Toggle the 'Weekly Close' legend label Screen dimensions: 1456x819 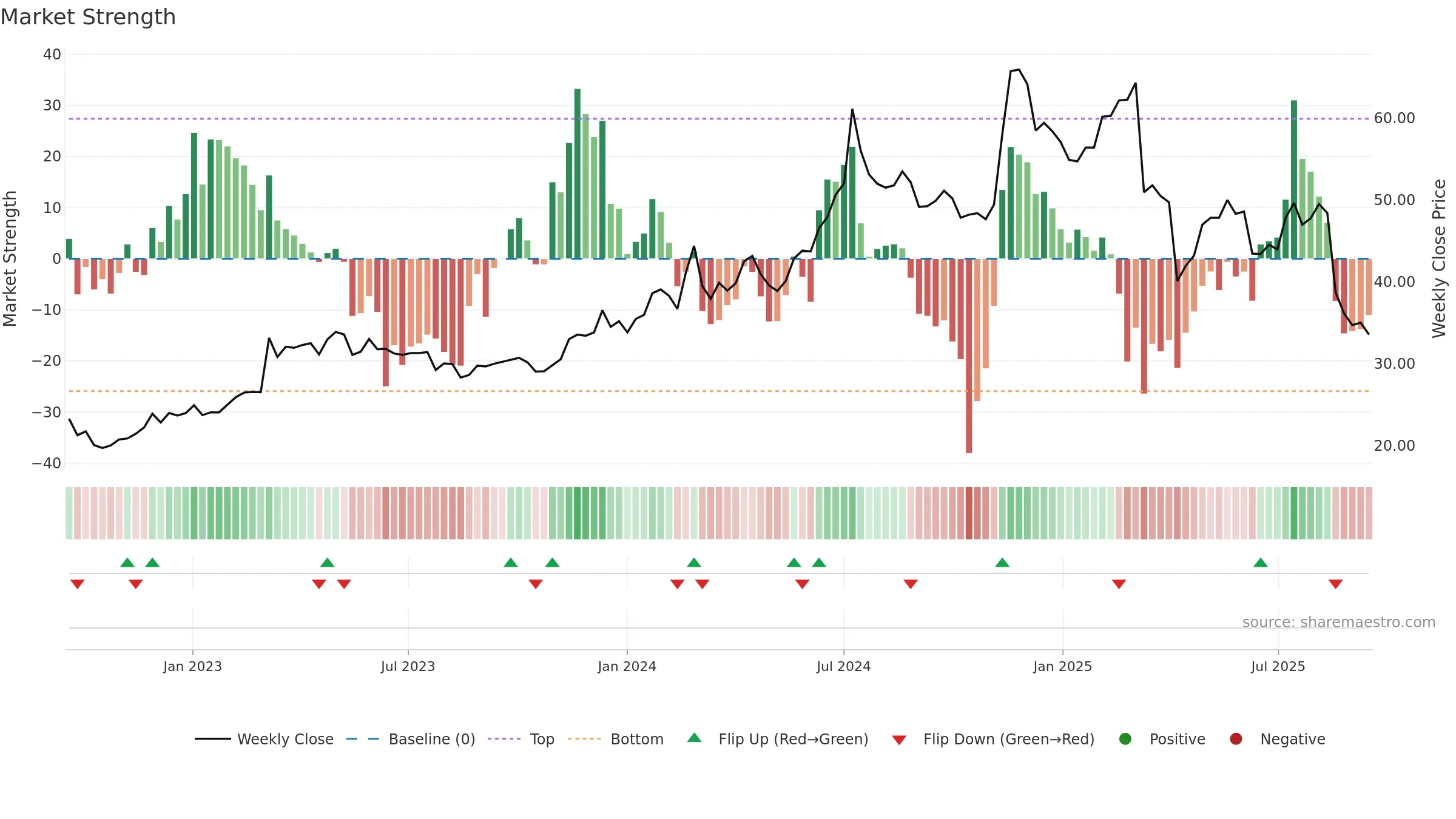coord(285,739)
